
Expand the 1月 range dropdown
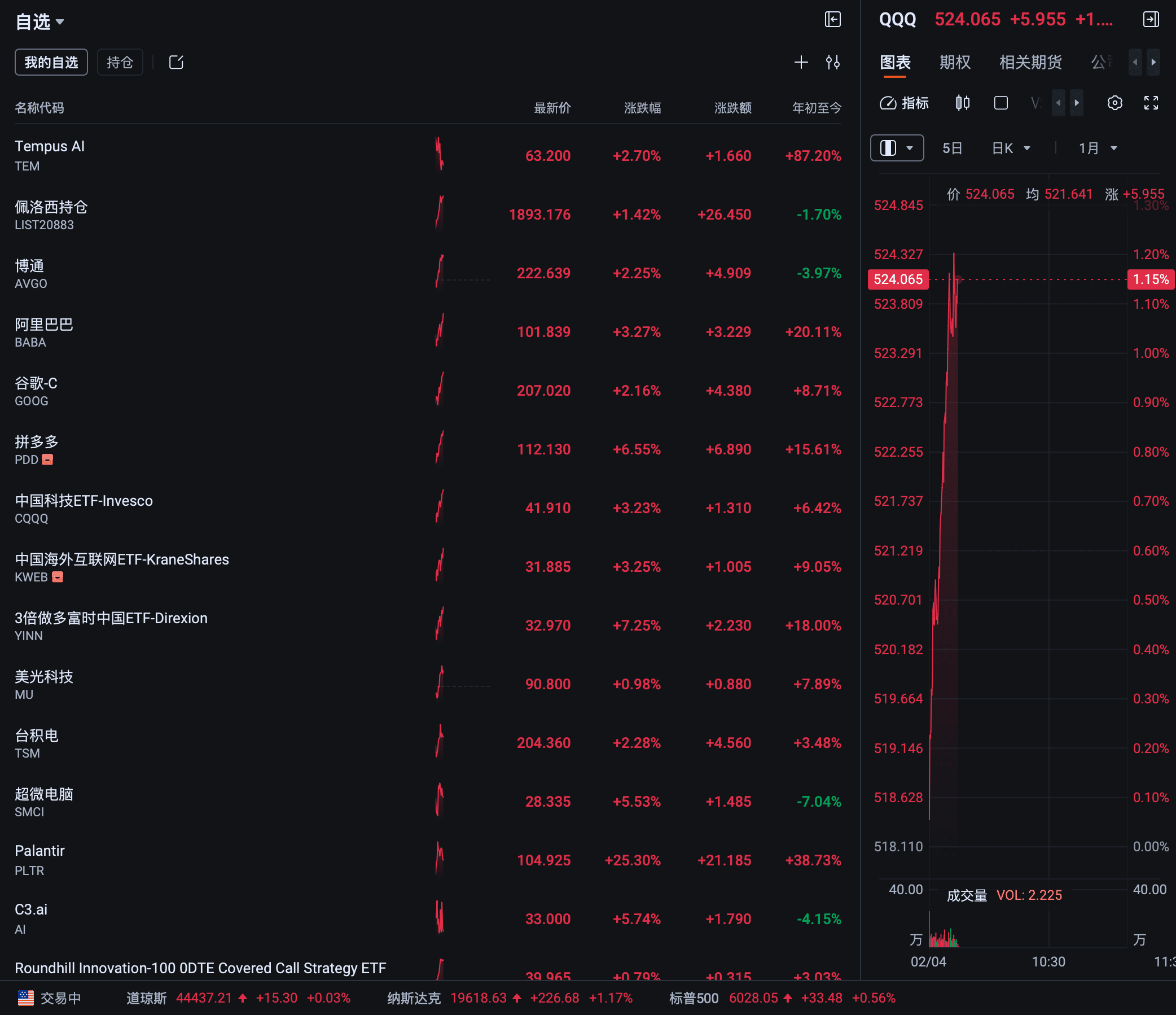tap(1098, 148)
